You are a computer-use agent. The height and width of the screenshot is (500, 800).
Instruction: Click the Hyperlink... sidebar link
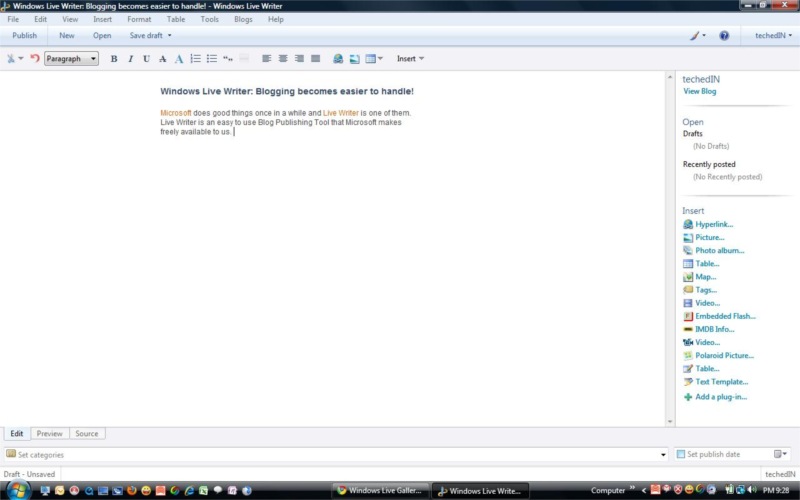(x=714, y=224)
